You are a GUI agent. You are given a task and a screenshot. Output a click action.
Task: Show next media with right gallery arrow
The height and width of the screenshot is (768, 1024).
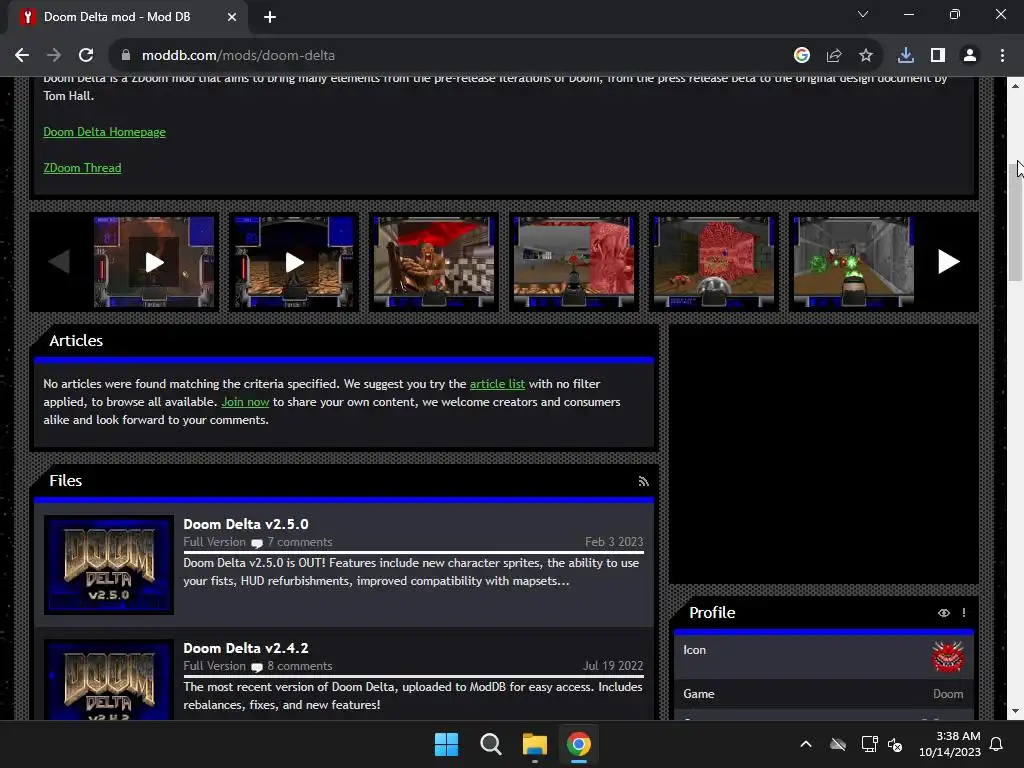click(948, 262)
